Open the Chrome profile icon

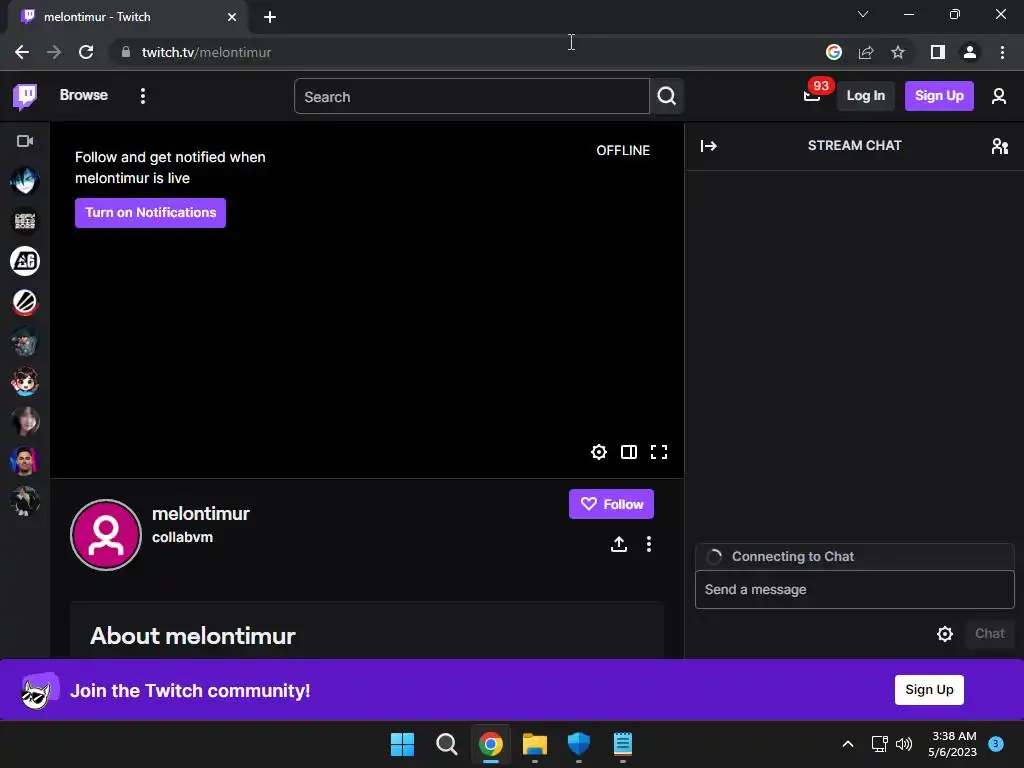pos(970,52)
